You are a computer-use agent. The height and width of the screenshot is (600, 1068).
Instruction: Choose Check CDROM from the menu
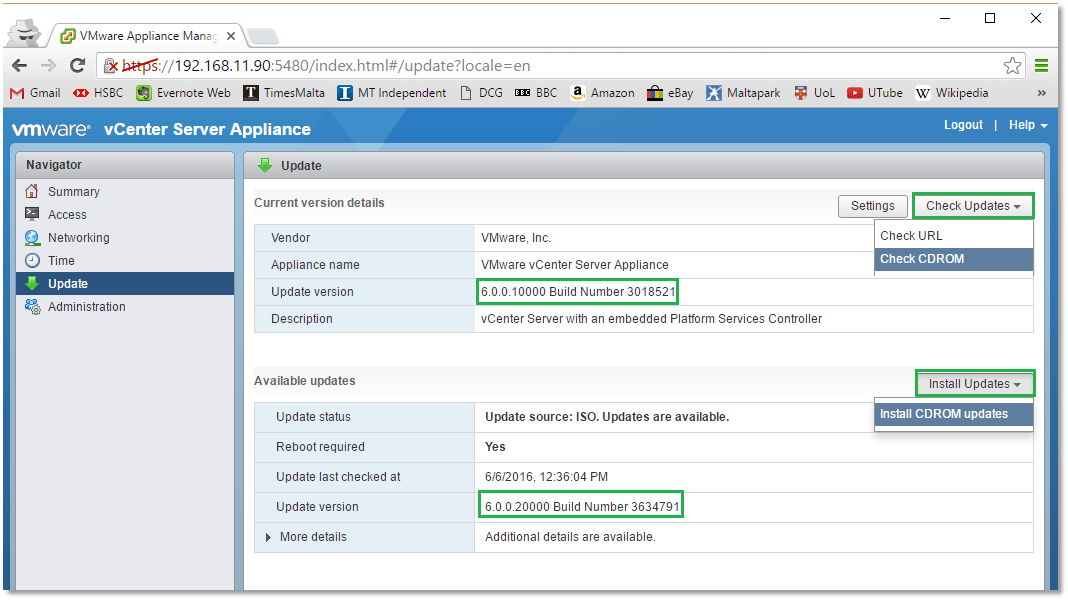click(954, 259)
